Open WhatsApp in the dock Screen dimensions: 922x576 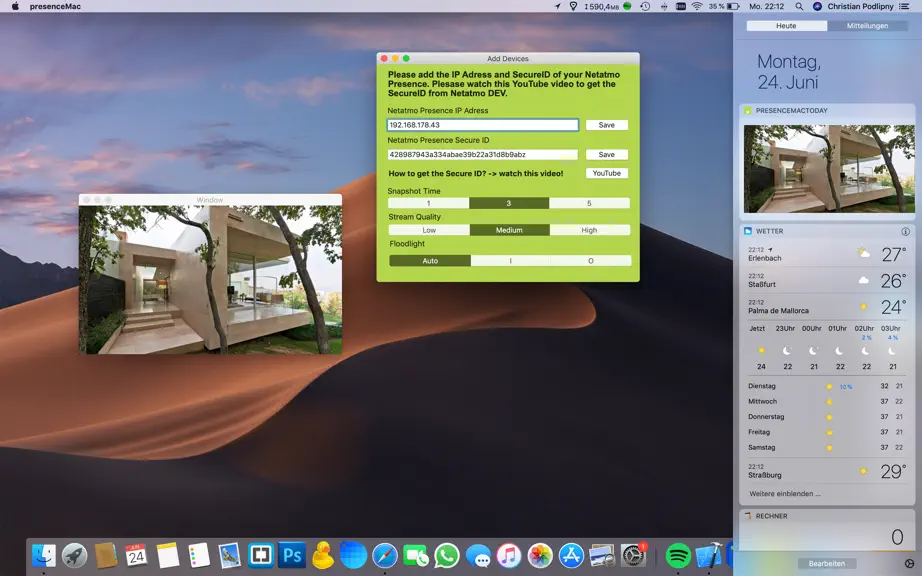tap(447, 555)
